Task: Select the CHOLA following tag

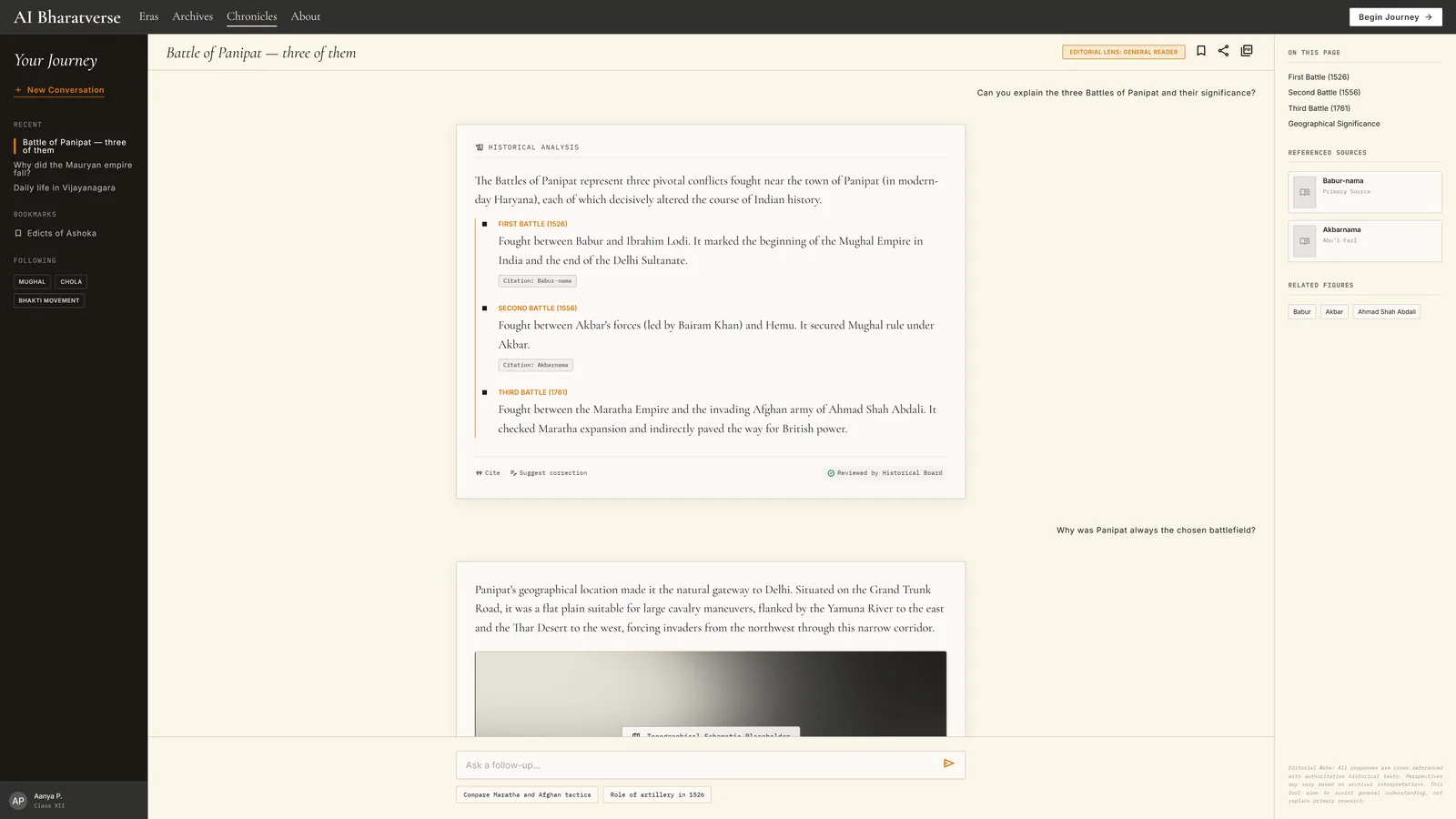Action: 71,282
